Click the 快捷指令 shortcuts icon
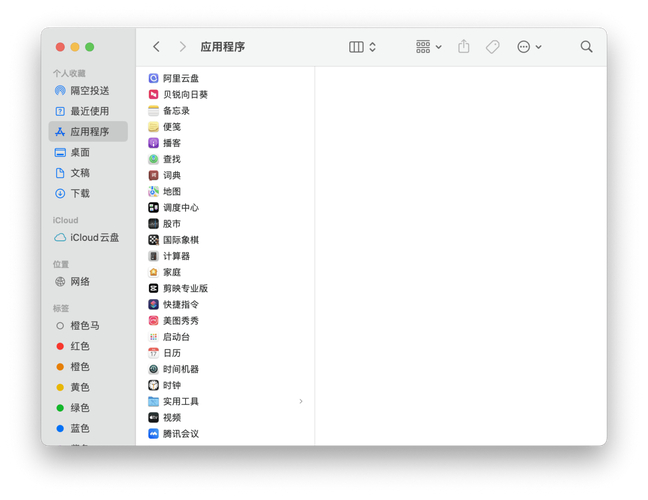This screenshot has height=500, width=648. coord(153,304)
